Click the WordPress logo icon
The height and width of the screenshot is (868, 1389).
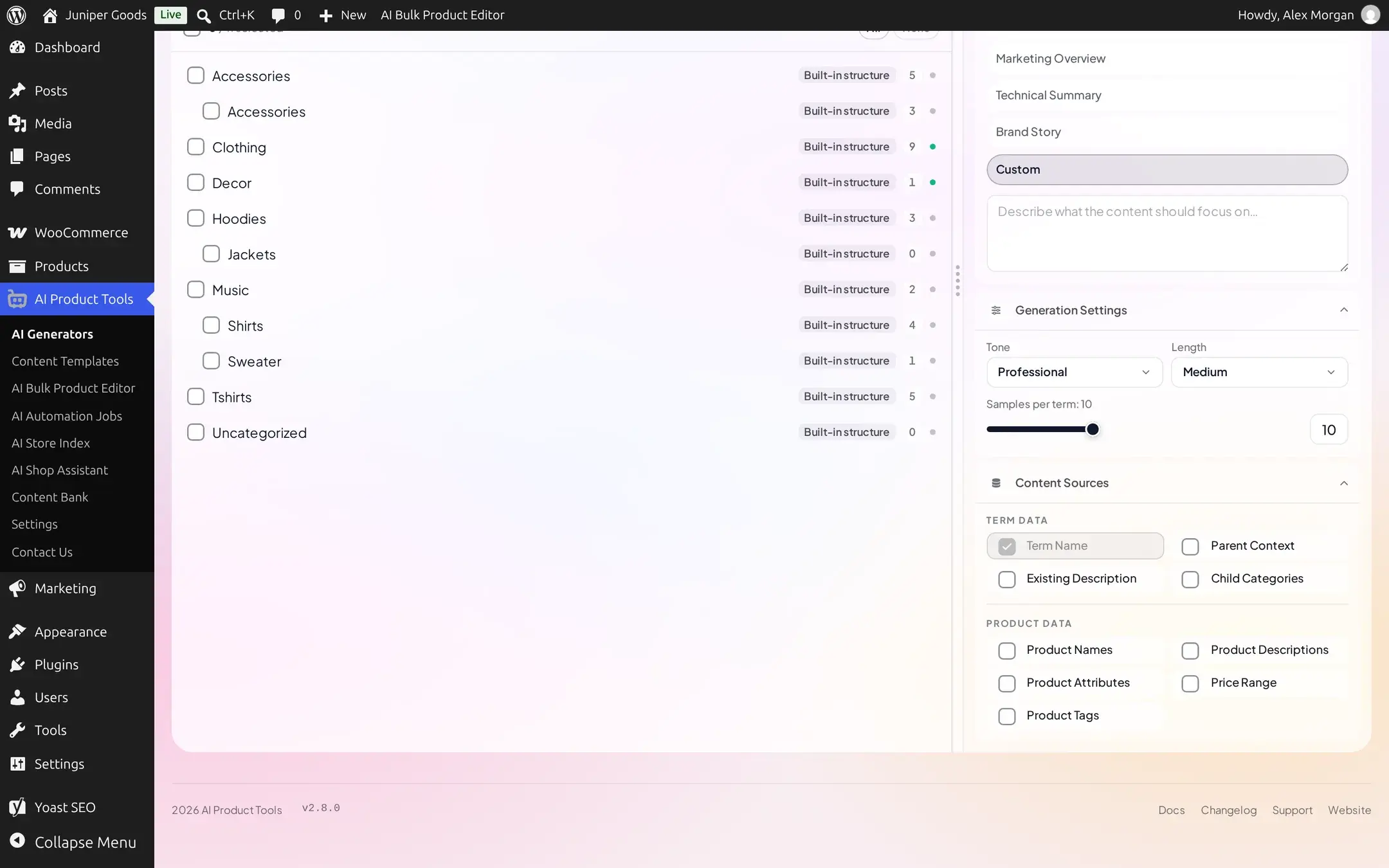(x=16, y=15)
